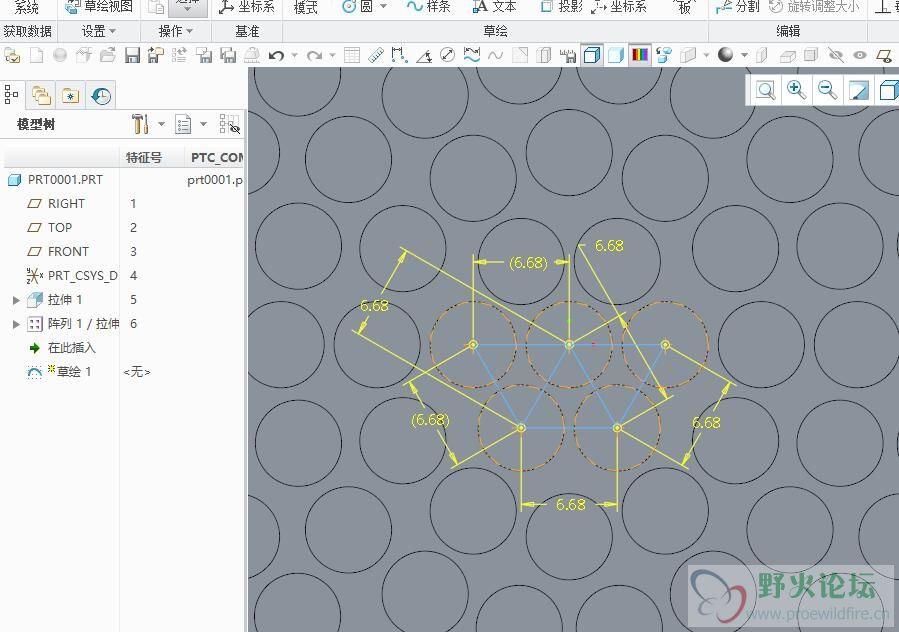Image resolution: width=899 pixels, height=632 pixels.
Task: Select the ruler measure tool icon
Action: coord(376,56)
